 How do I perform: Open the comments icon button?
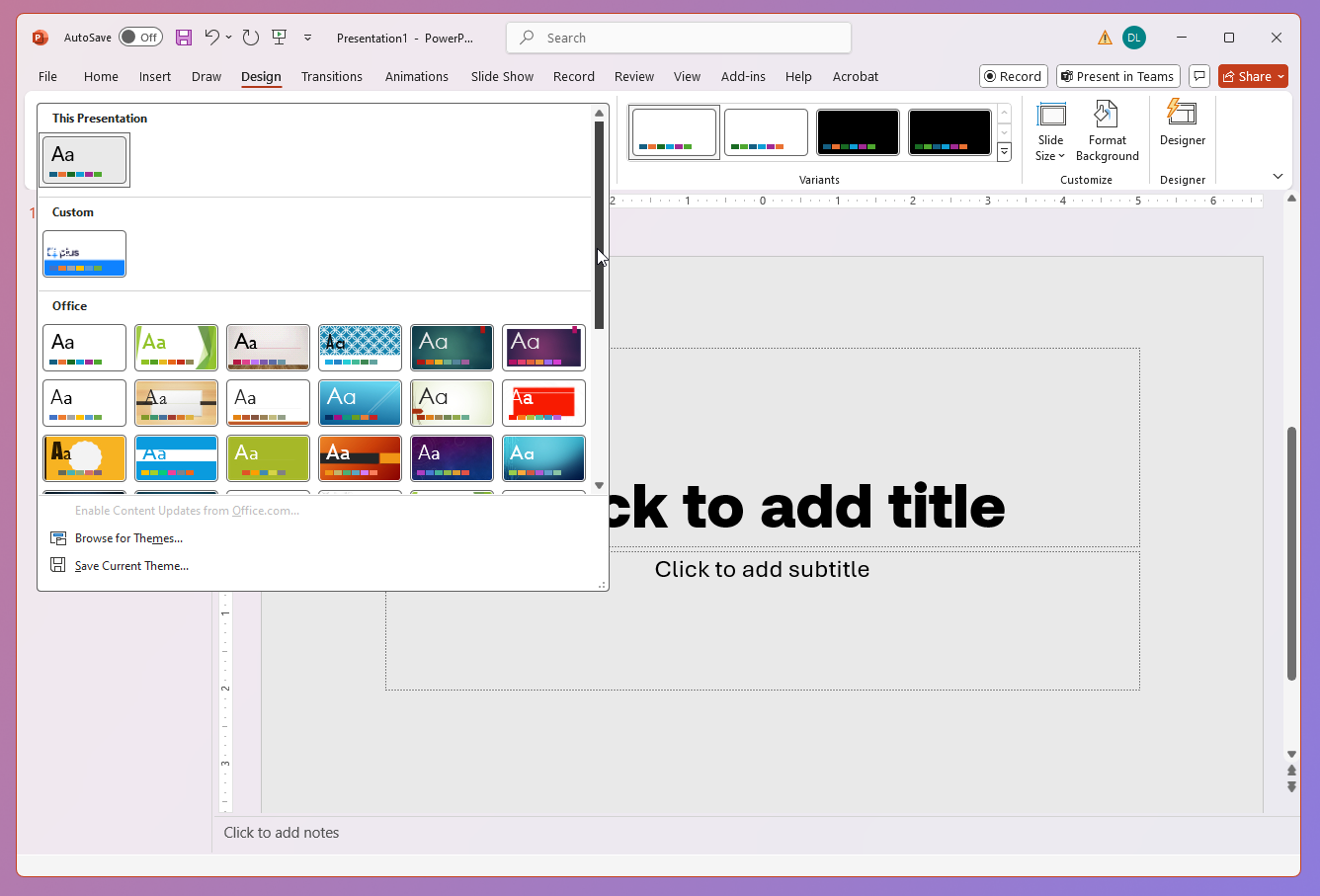coord(1199,76)
